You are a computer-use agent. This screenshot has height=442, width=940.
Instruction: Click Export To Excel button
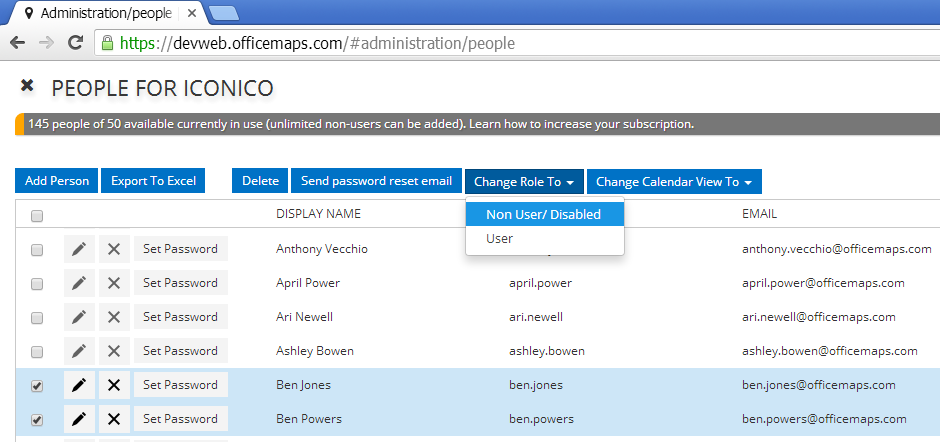coord(153,181)
